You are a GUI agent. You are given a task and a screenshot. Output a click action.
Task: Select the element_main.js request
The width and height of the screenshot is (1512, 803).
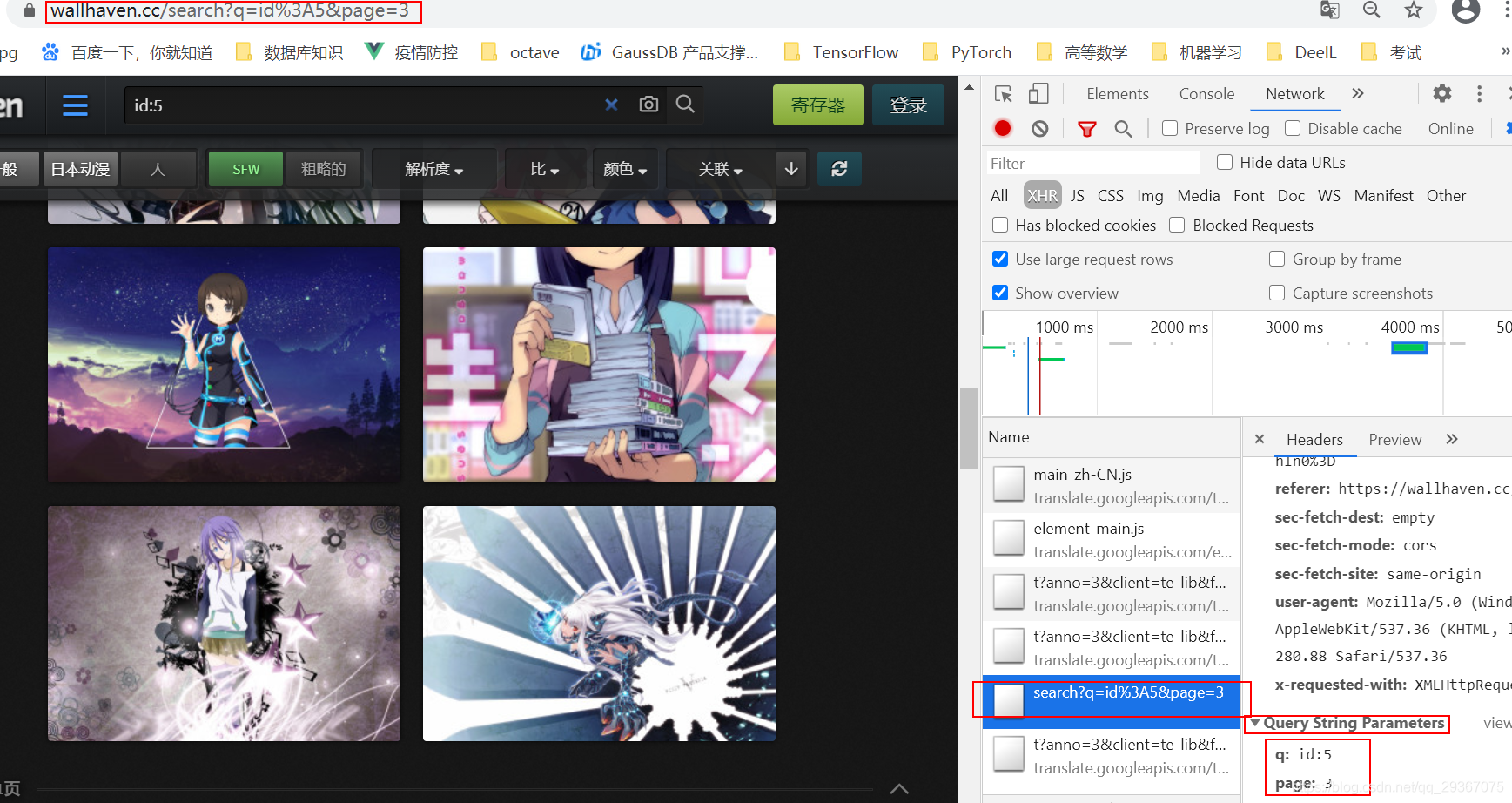pyautogui.click(x=1111, y=539)
